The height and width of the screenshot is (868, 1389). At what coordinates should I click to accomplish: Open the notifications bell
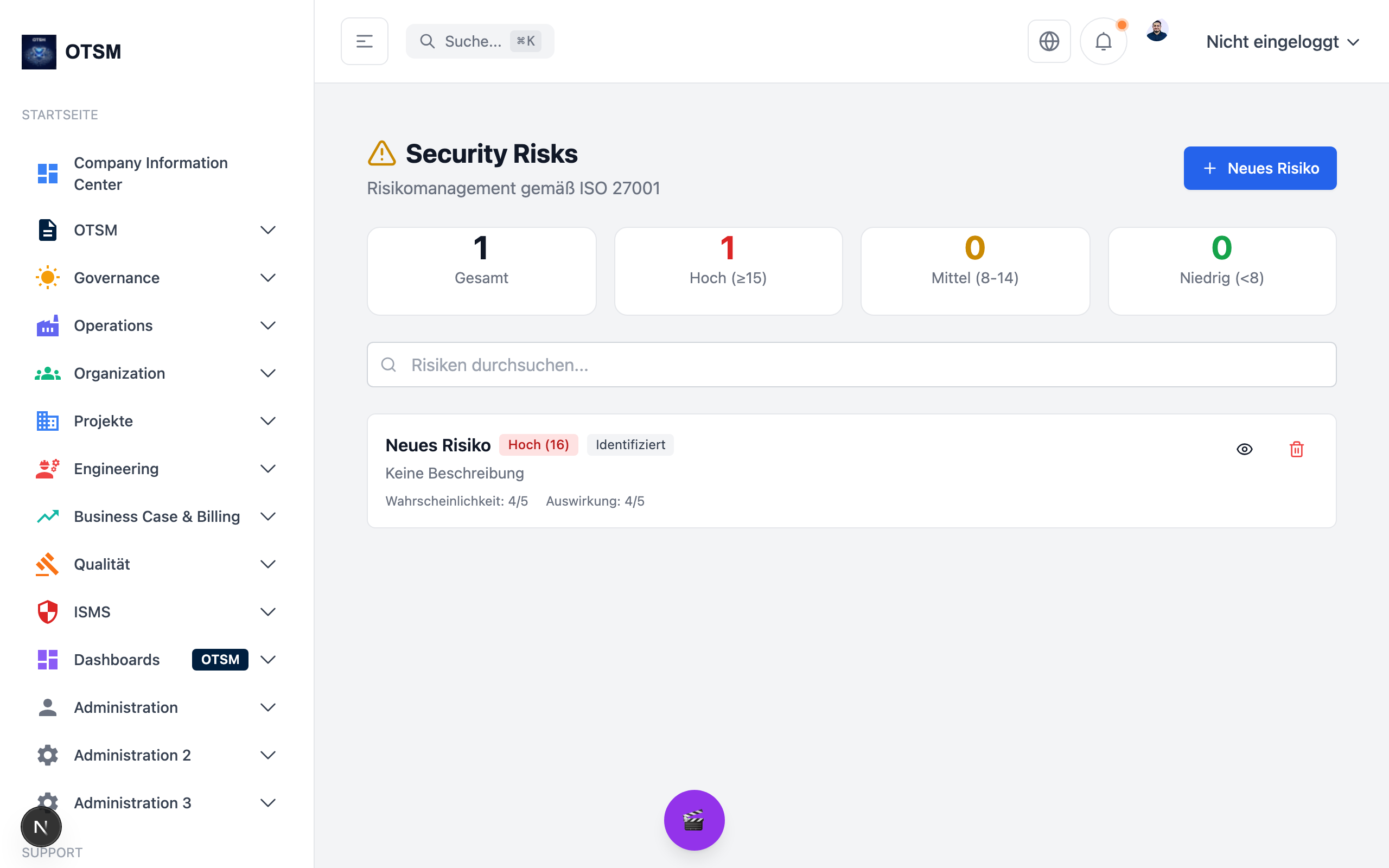(1103, 41)
